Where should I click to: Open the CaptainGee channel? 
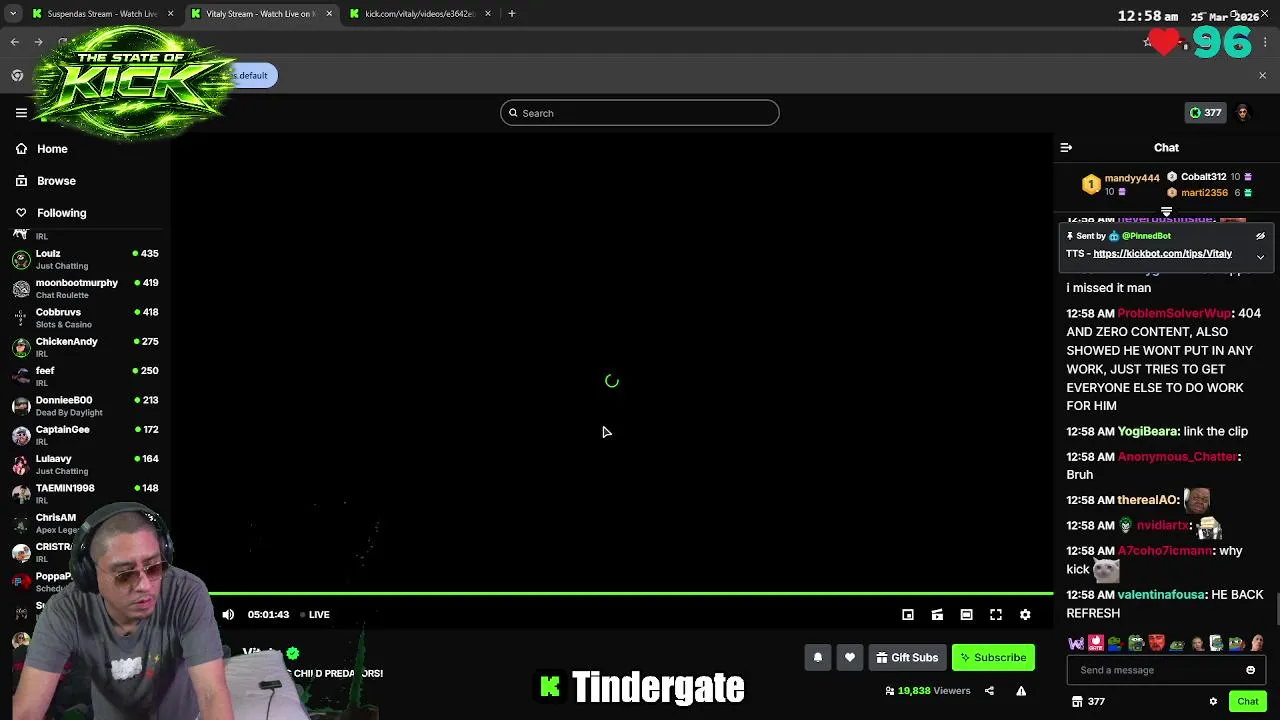click(x=85, y=435)
